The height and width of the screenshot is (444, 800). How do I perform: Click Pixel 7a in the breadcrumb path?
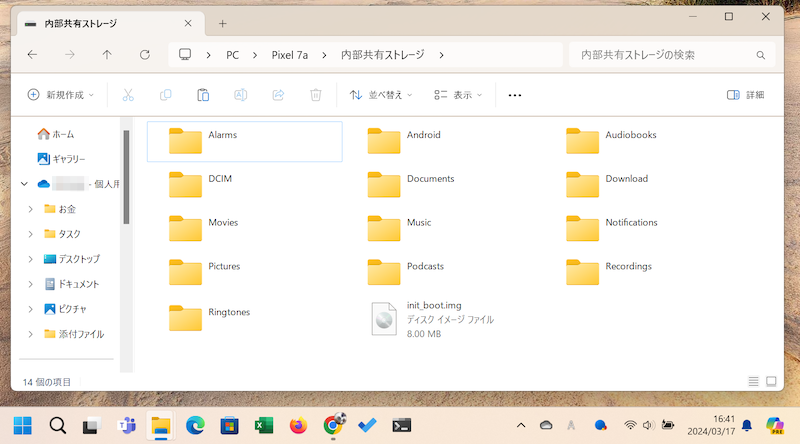tap(291, 55)
